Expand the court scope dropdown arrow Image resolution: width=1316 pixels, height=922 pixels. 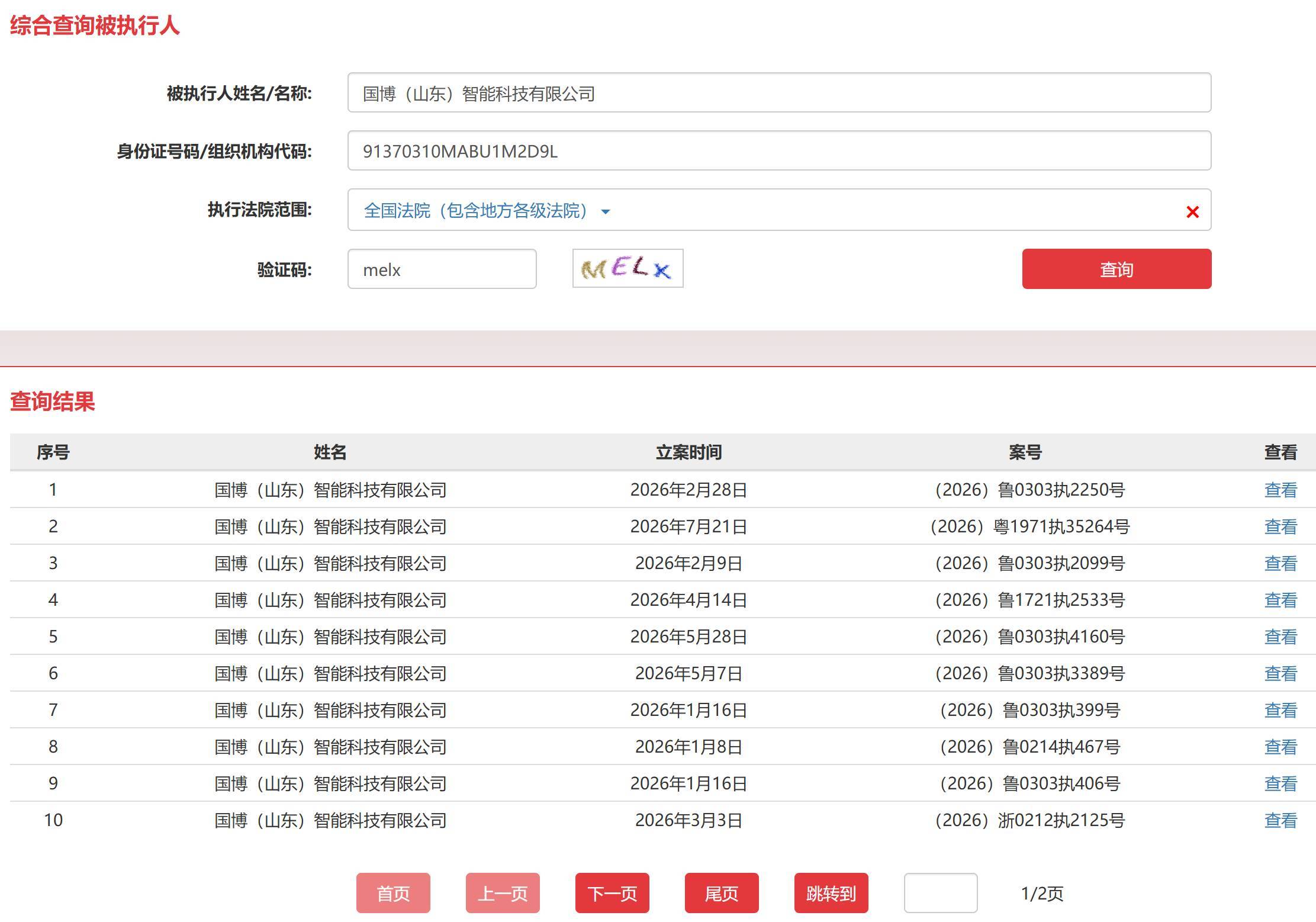pos(605,211)
